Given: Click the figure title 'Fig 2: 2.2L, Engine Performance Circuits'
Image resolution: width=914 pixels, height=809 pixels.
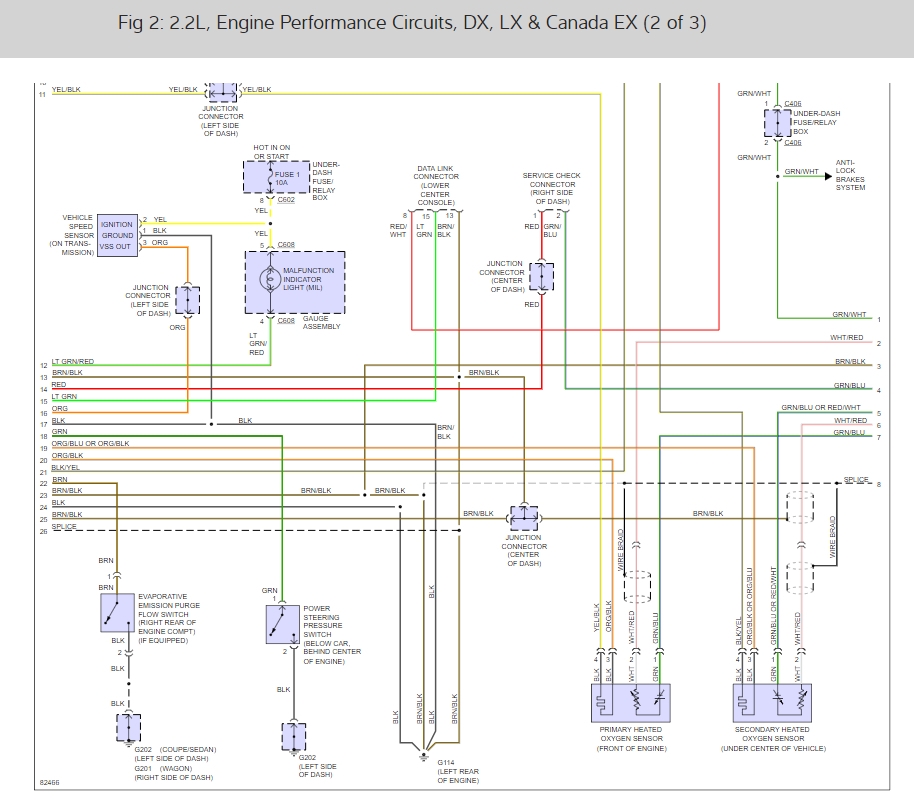Looking at the screenshot, I should [412, 23].
